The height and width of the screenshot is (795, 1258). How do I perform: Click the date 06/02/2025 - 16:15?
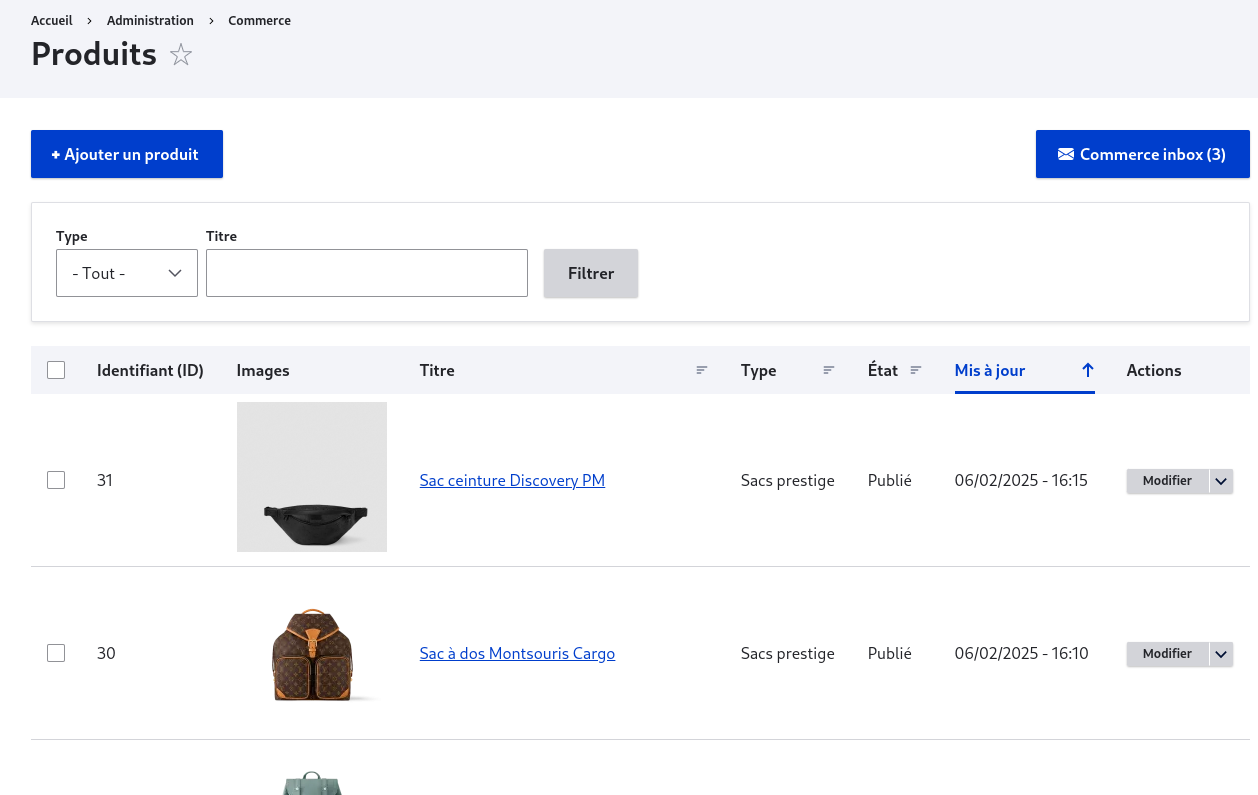click(1021, 480)
